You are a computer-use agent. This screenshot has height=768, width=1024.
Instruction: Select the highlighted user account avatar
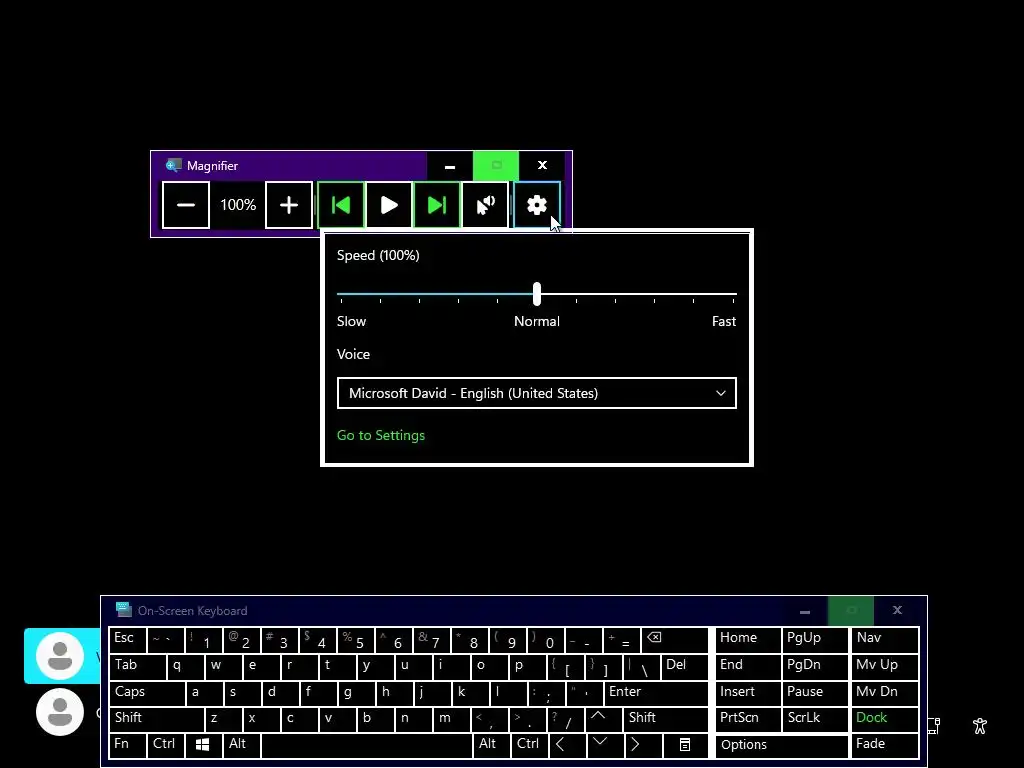click(60, 656)
